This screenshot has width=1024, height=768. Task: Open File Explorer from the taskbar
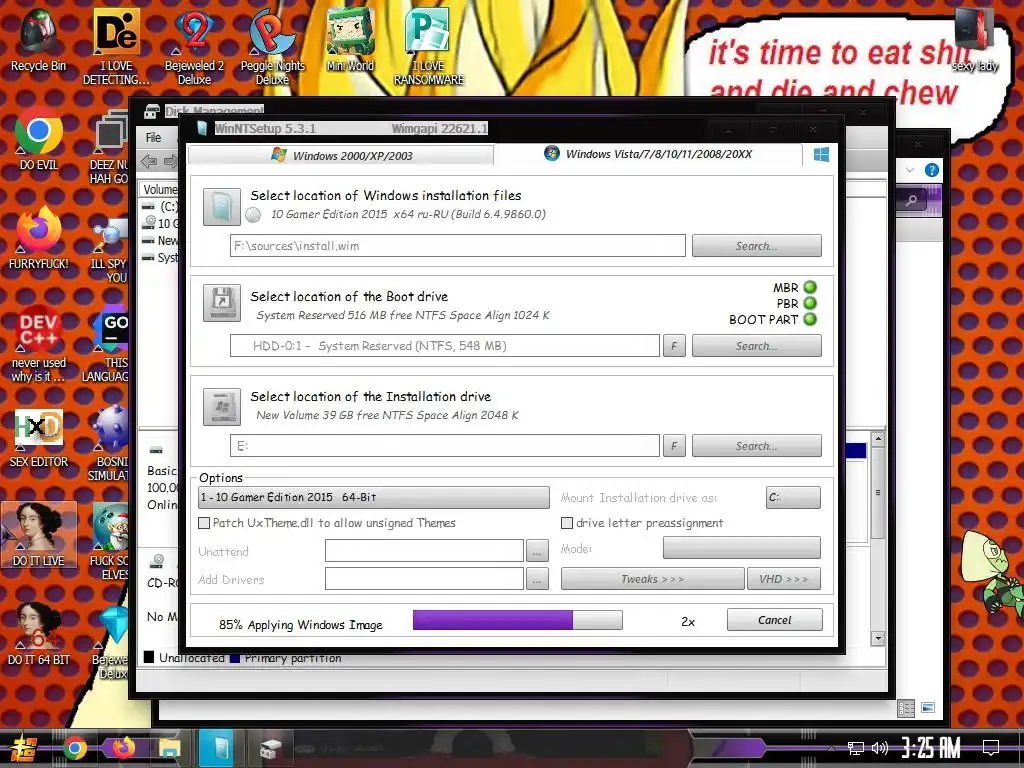click(x=170, y=748)
